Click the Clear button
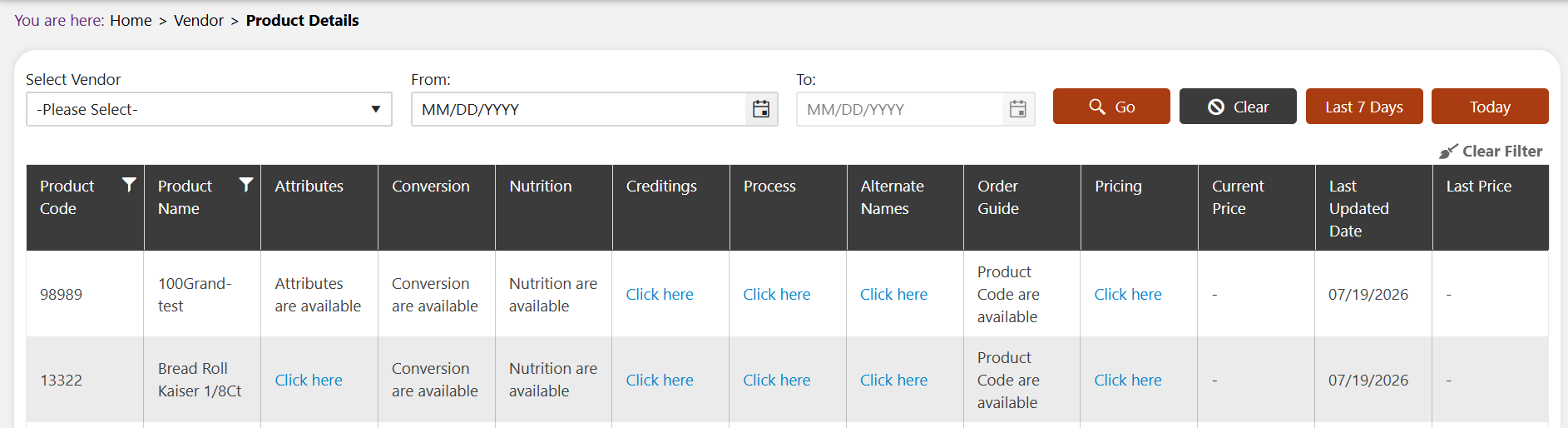This screenshot has height=428, width=1568. (1238, 107)
